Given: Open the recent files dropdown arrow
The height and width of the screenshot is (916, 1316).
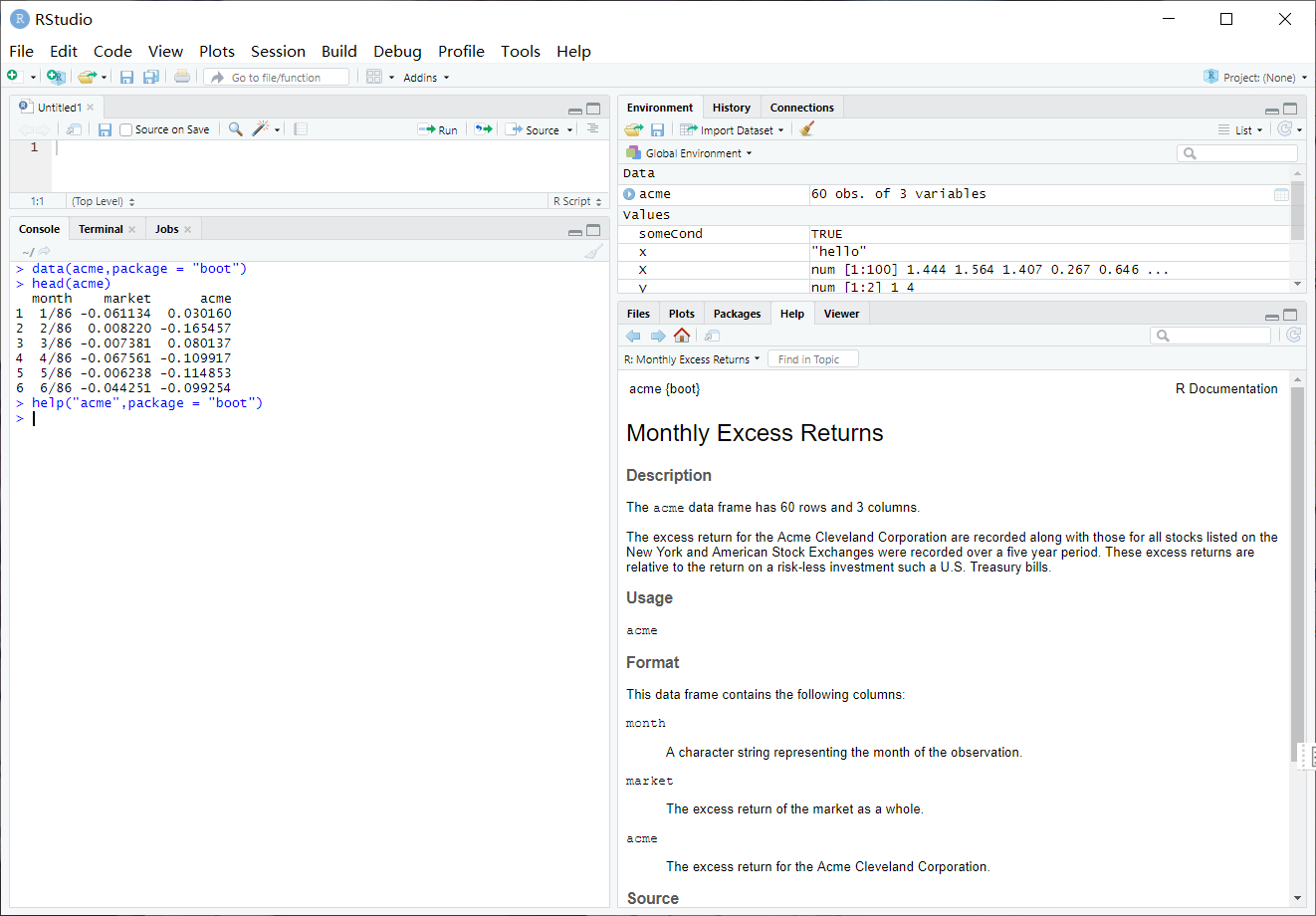Looking at the screenshot, I should tap(104, 78).
